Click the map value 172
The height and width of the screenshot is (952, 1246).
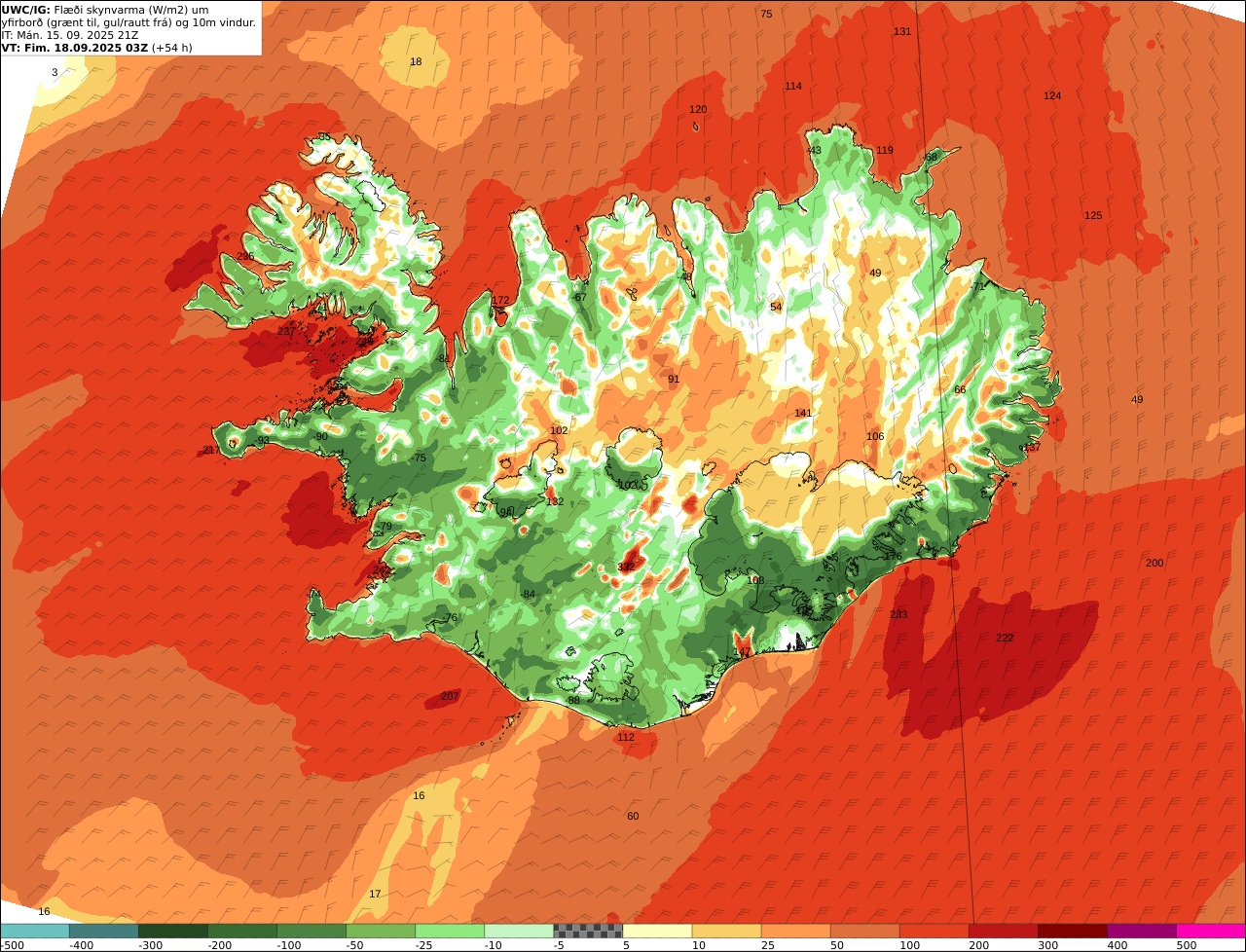pos(500,300)
